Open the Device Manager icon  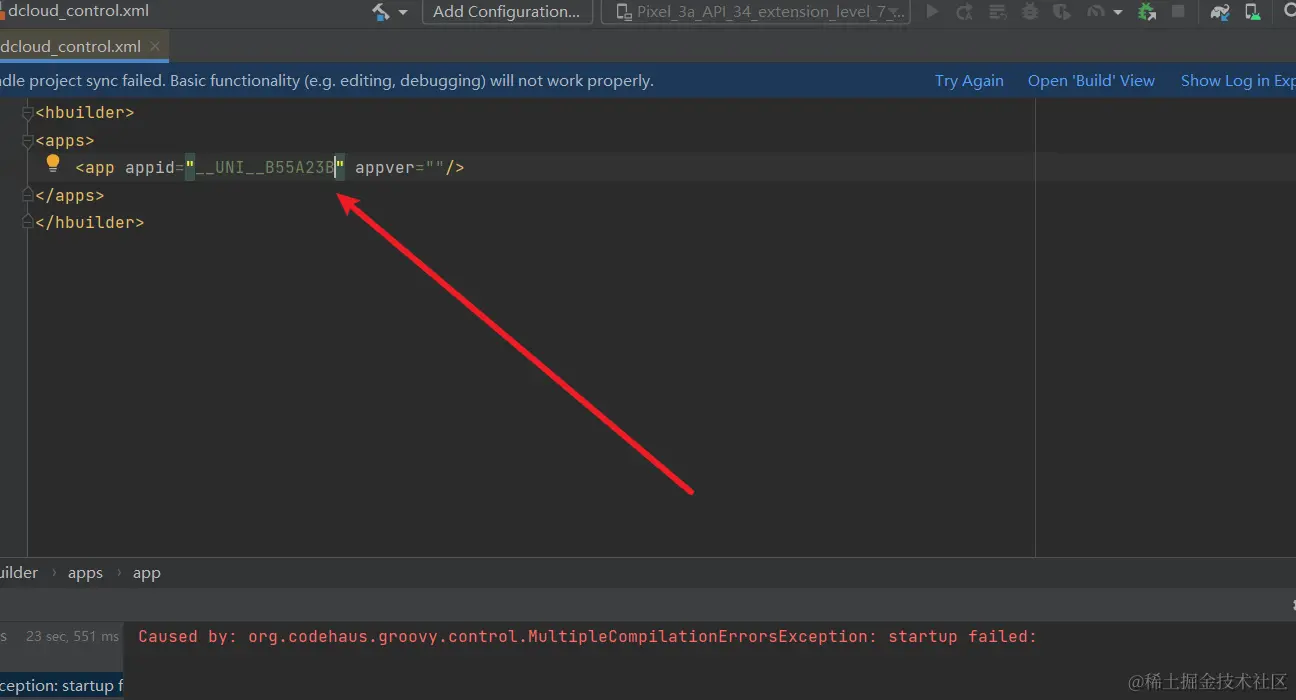[1252, 12]
